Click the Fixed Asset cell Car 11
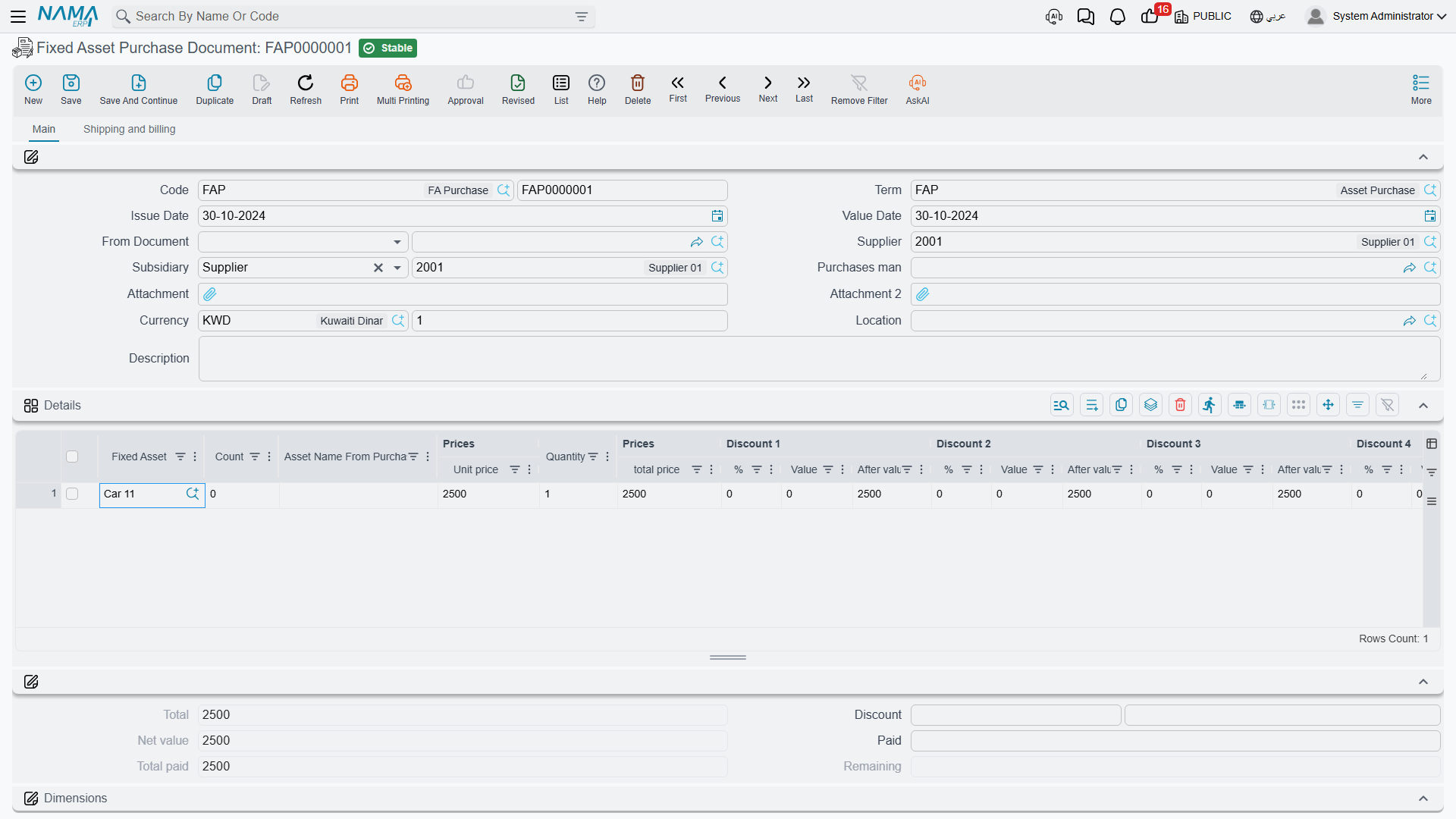Screen dimensions: 1456x819 [152, 494]
